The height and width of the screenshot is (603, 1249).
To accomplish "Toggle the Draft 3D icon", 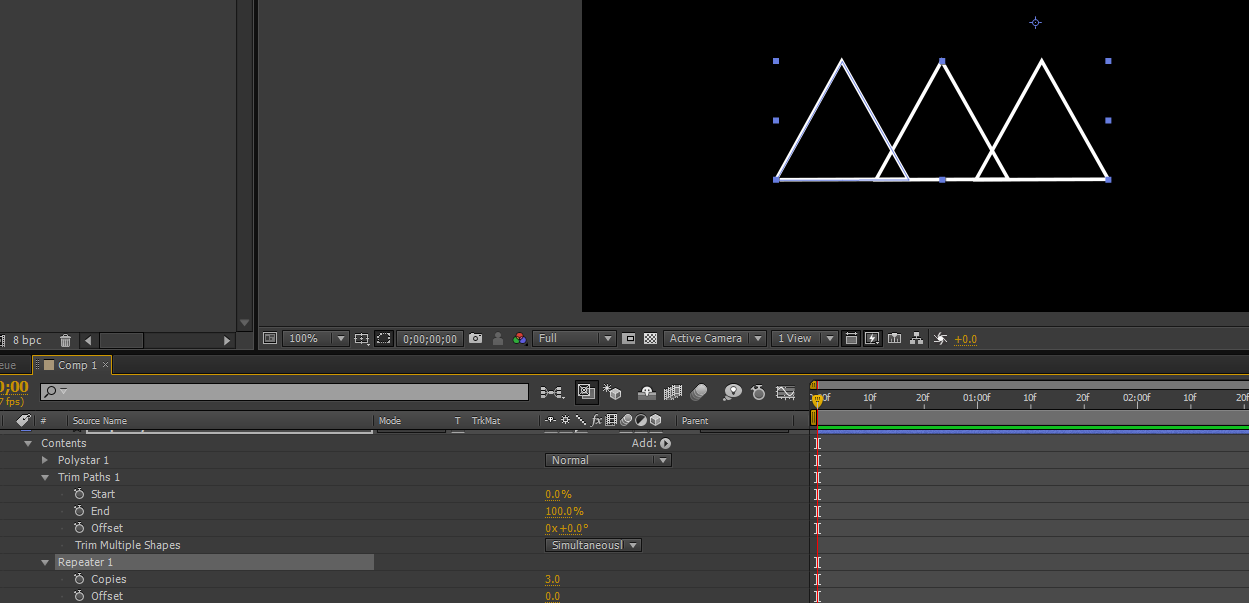I will (613, 393).
